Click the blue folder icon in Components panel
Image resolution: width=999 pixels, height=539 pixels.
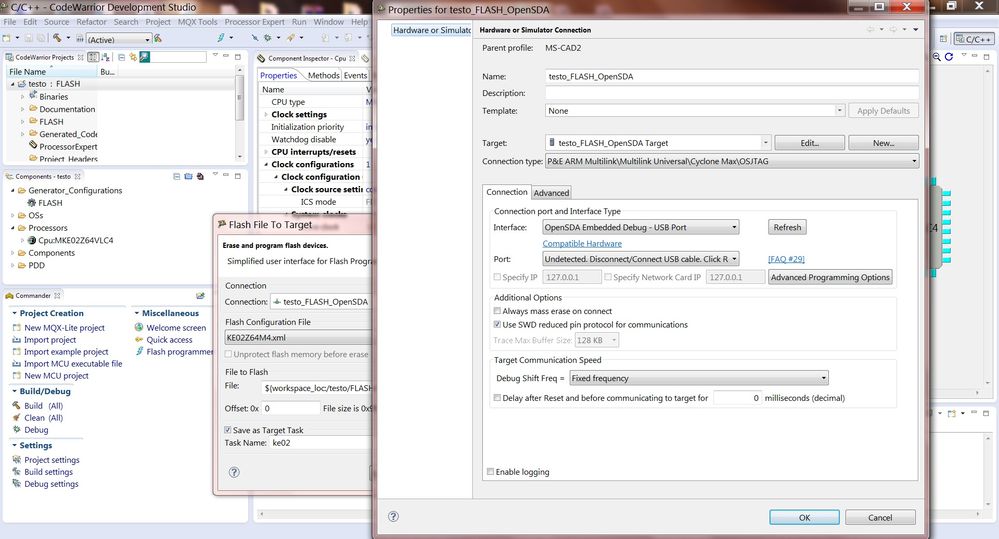[188, 176]
